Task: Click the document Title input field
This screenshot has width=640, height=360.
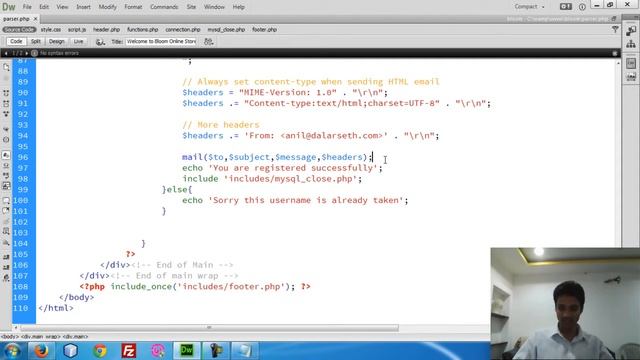Action: pyautogui.click(x=160, y=41)
